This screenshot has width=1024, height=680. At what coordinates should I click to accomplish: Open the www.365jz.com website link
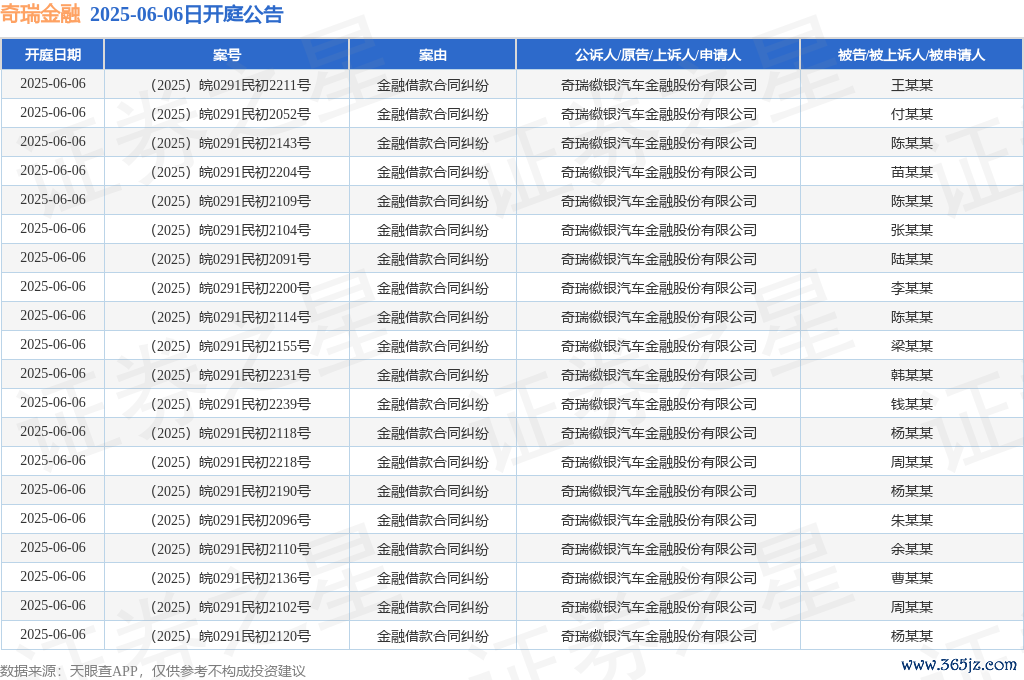[959, 665]
